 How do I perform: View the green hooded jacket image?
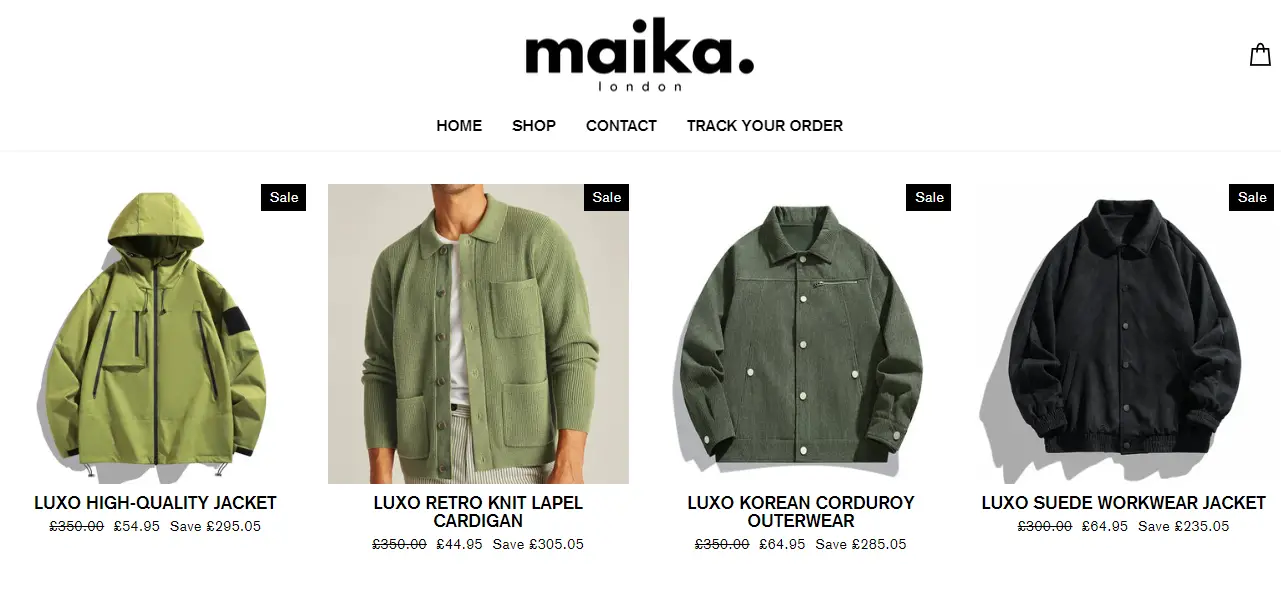pos(155,334)
